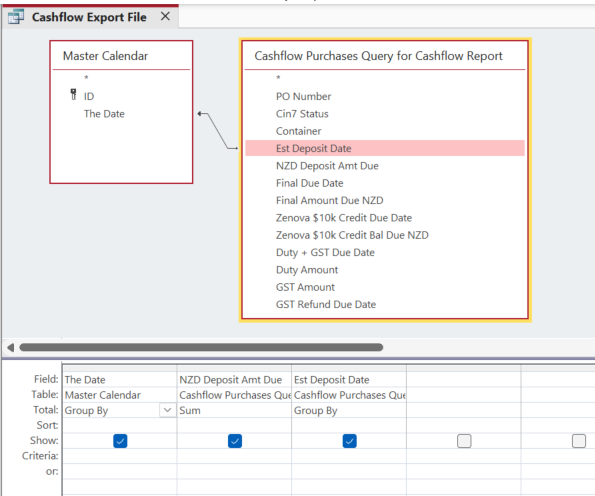Click or cell for The Date column
This screenshot has width=595, height=496.
[x=120, y=471]
